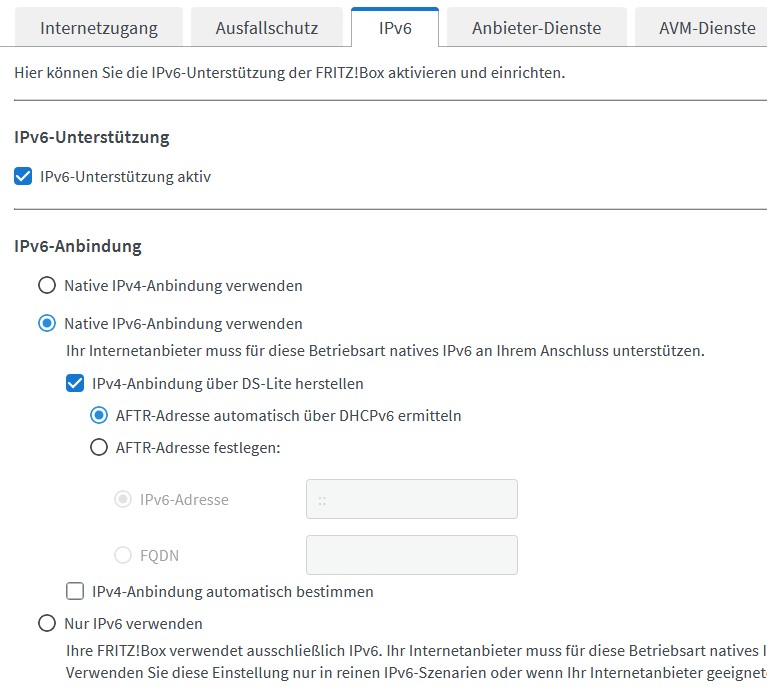
Task: Disable the IPv6-Unterstützung aktiv checkbox
Action: (23, 177)
